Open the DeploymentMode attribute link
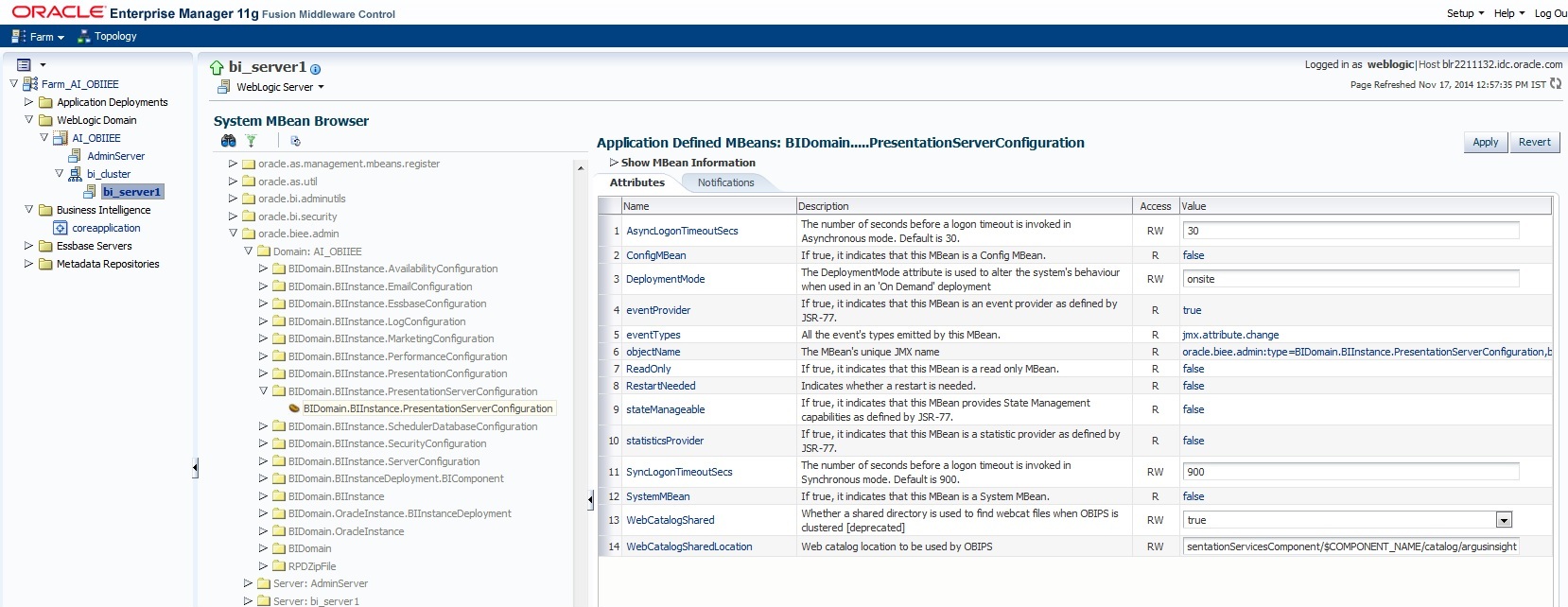 (666, 279)
